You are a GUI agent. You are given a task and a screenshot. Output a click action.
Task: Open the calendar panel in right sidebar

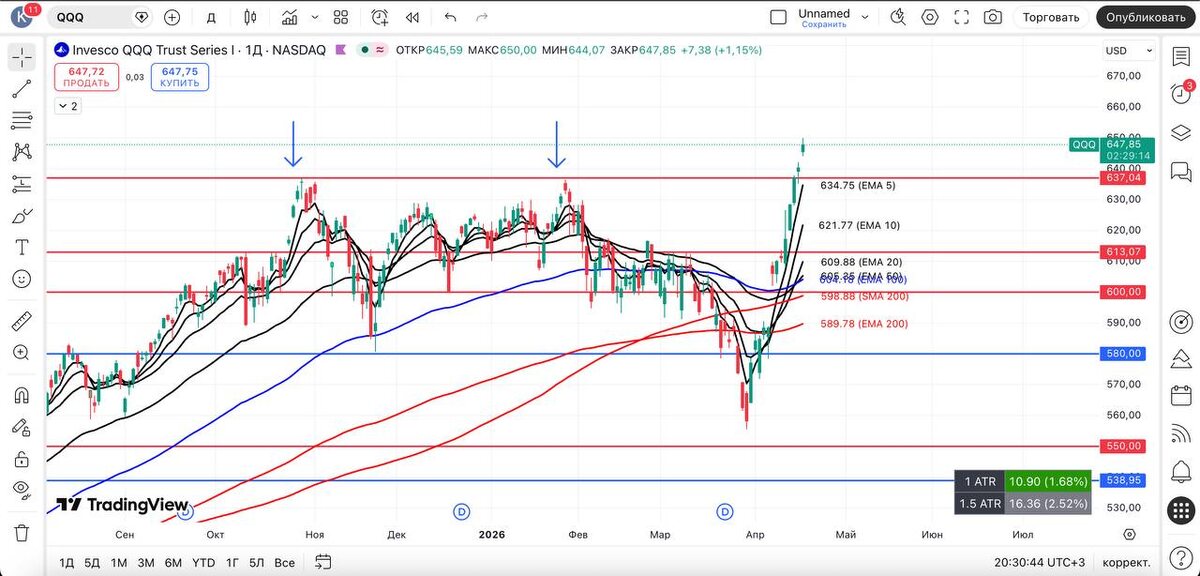pyautogui.click(x=1181, y=395)
